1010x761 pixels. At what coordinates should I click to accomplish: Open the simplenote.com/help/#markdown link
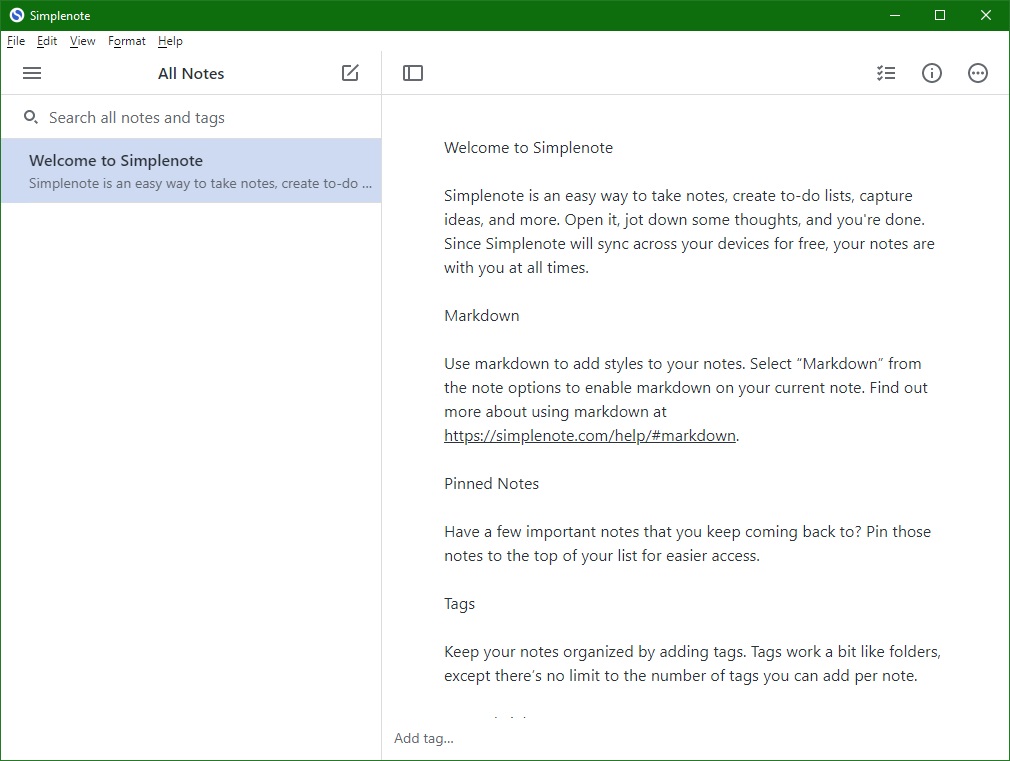tap(590, 436)
